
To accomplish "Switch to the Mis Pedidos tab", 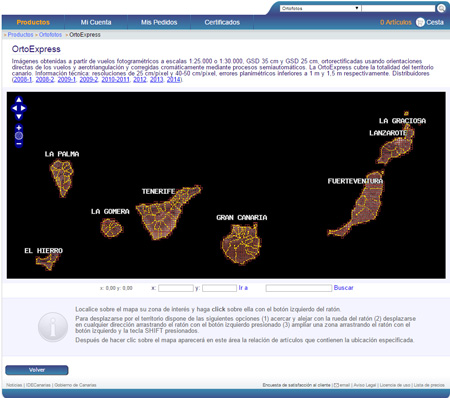I will pos(159,22).
